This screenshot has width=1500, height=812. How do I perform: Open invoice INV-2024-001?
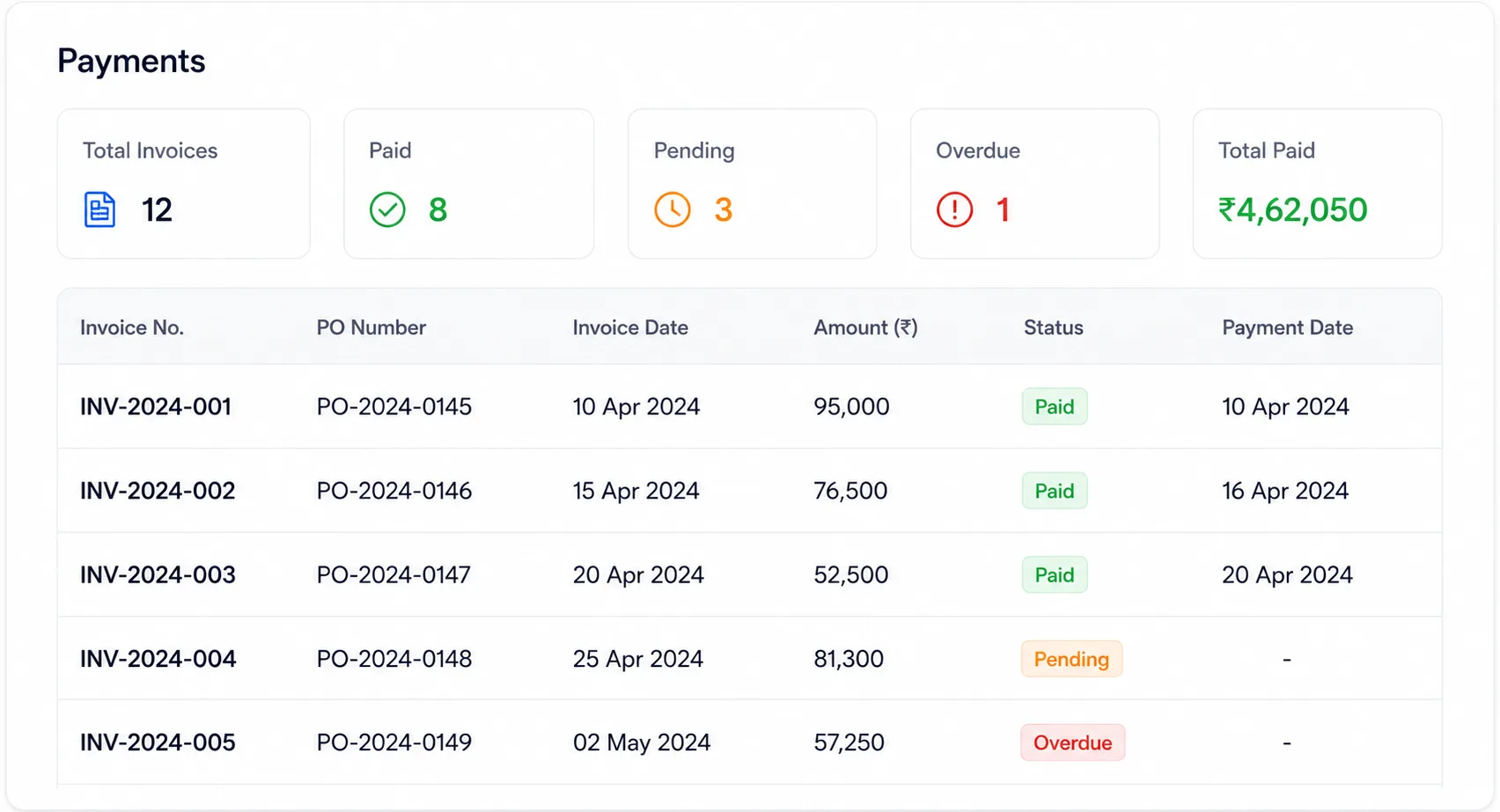[x=156, y=406]
